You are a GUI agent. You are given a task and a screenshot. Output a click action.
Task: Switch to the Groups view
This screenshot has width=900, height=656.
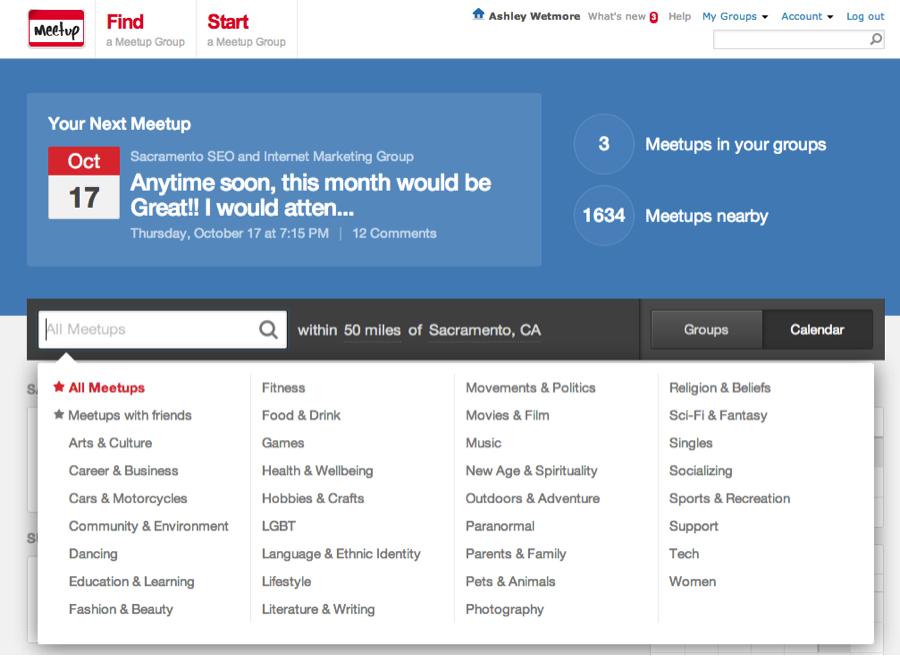tap(707, 329)
